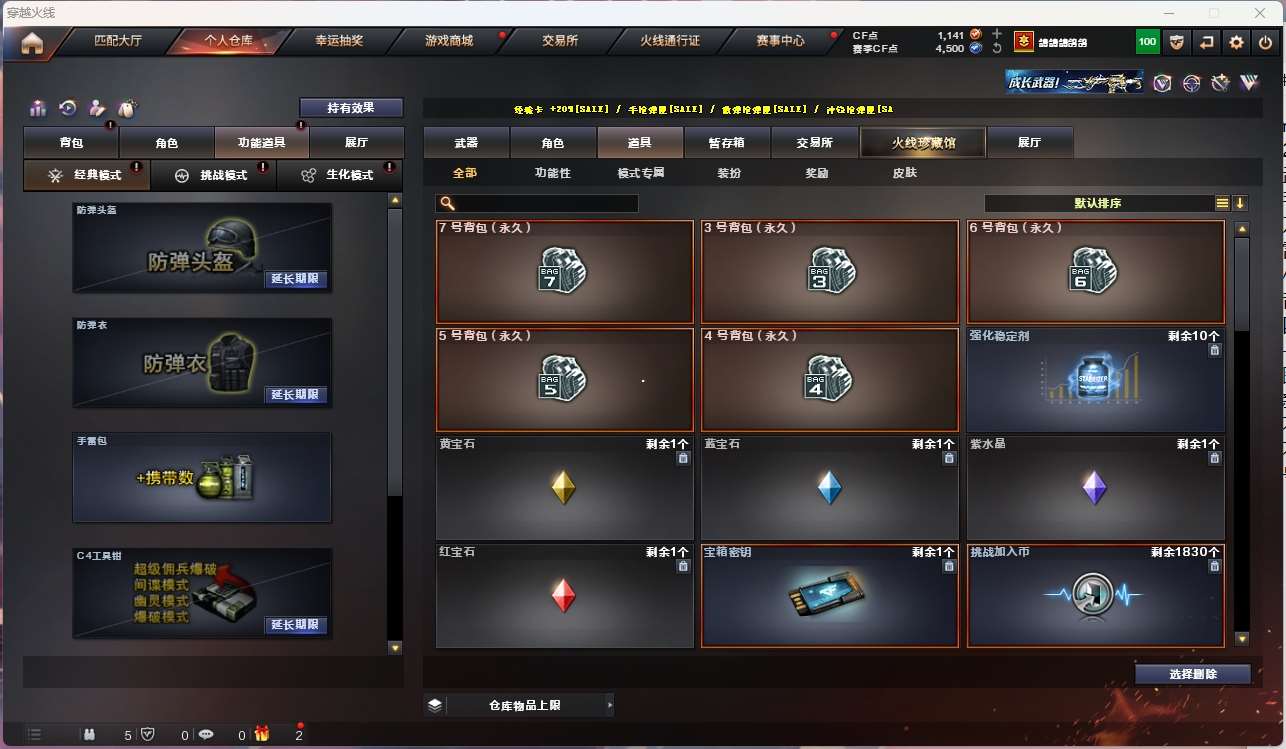Open the 仓库物品上限 expander
Viewport: 1286px width, 749px height.
tap(519, 705)
